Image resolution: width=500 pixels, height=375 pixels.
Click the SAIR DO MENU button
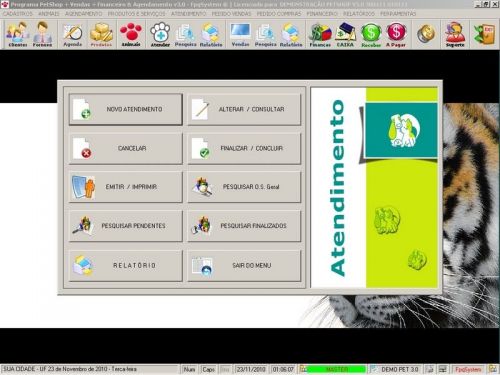pyautogui.click(x=244, y=266)
